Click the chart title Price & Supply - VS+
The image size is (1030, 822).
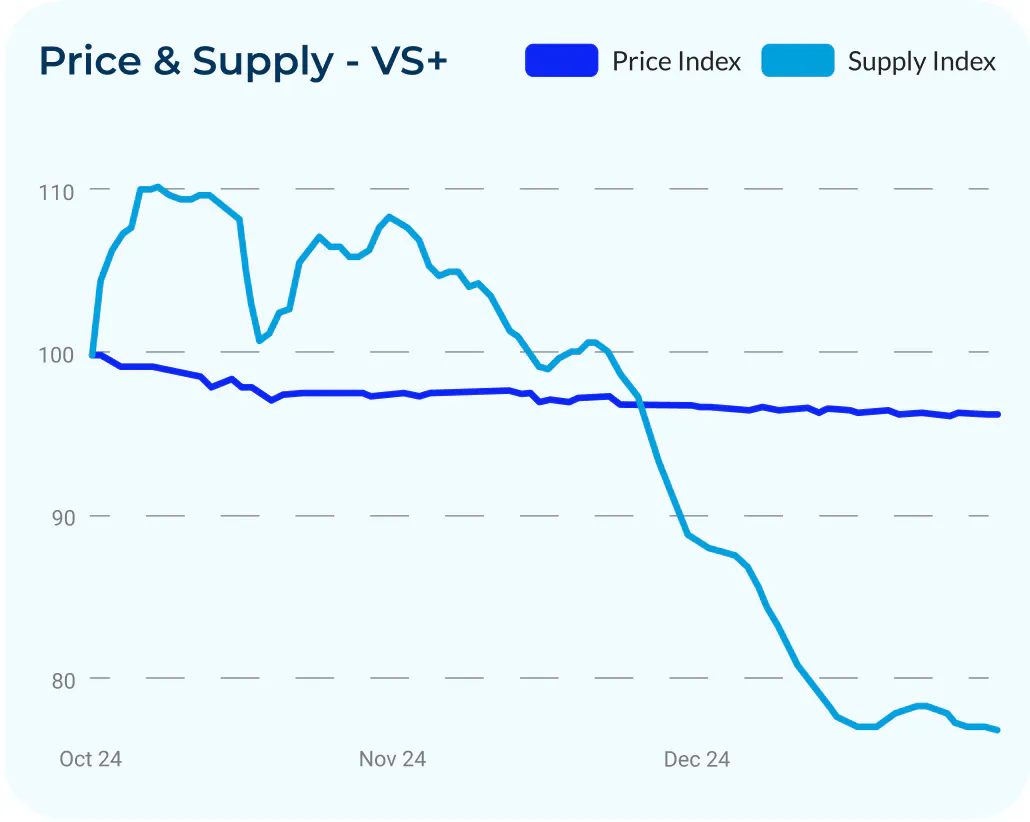(243, 61)
